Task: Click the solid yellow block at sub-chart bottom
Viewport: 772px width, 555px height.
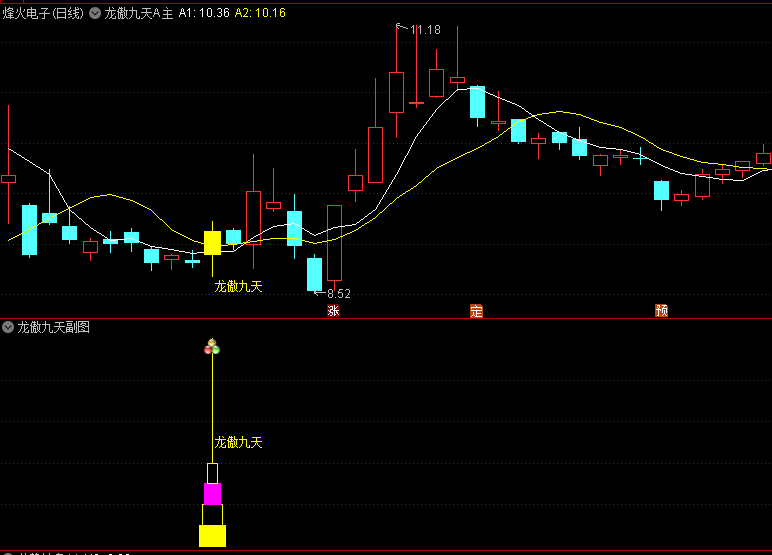Action: click(x=212, y=536)
